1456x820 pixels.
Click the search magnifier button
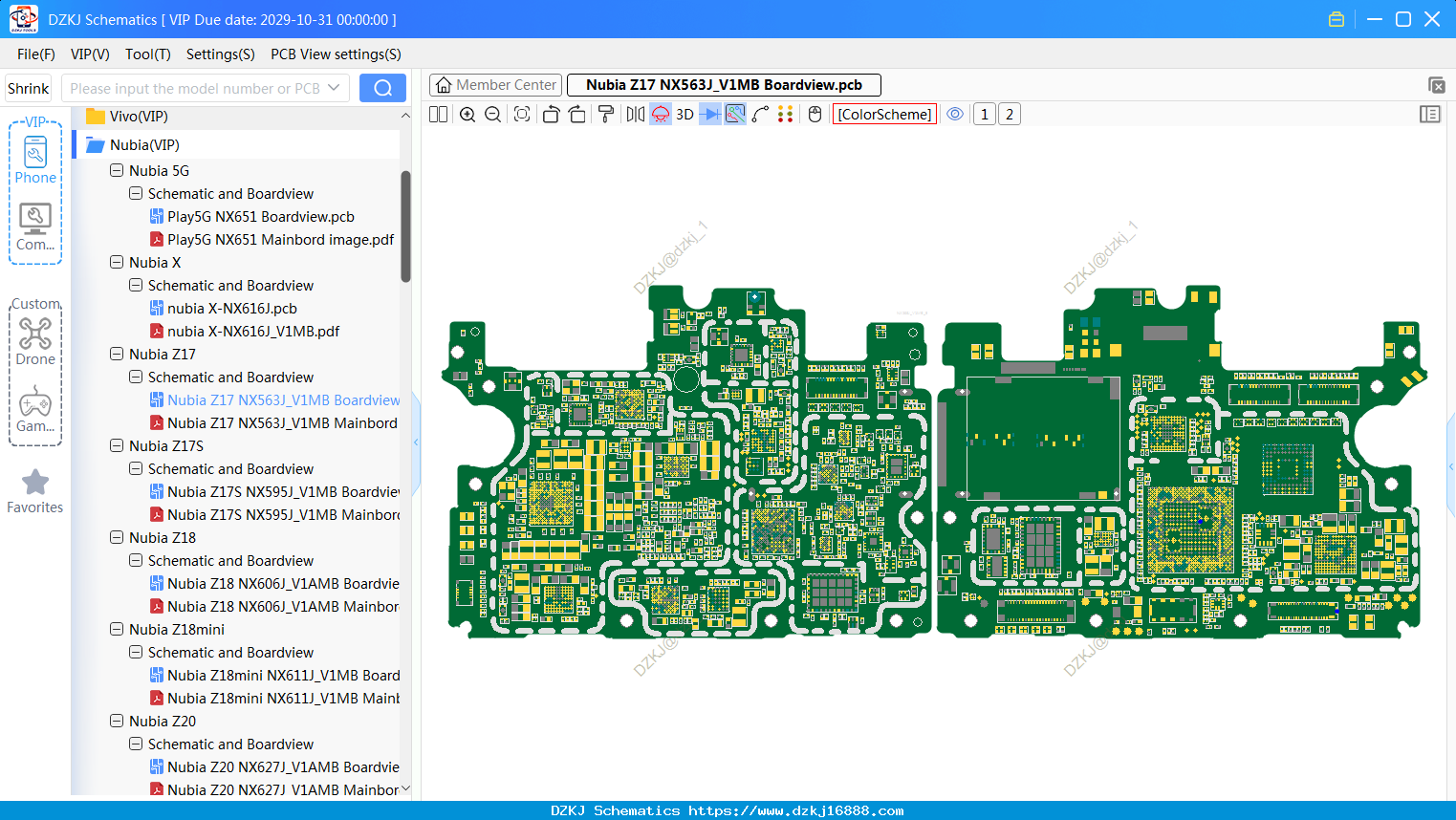[x=382, y=88]
